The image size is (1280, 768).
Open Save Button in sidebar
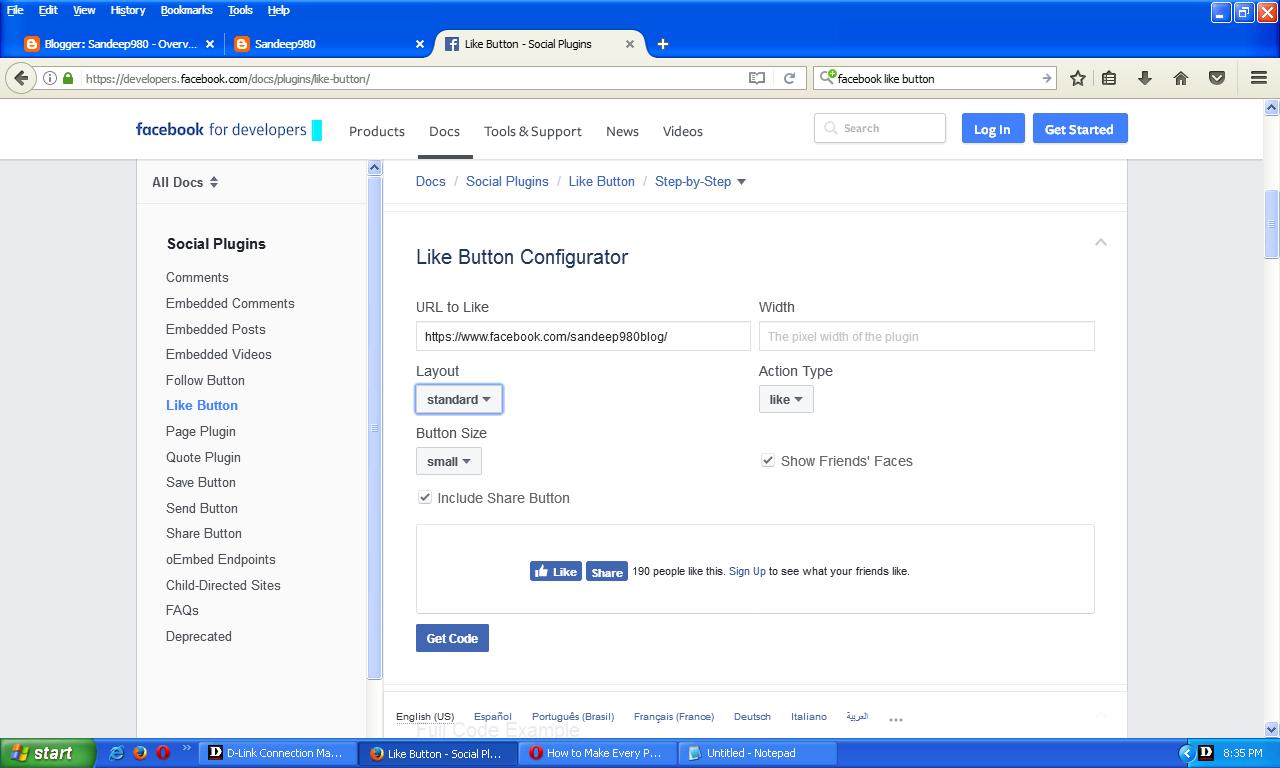[201, 482]
